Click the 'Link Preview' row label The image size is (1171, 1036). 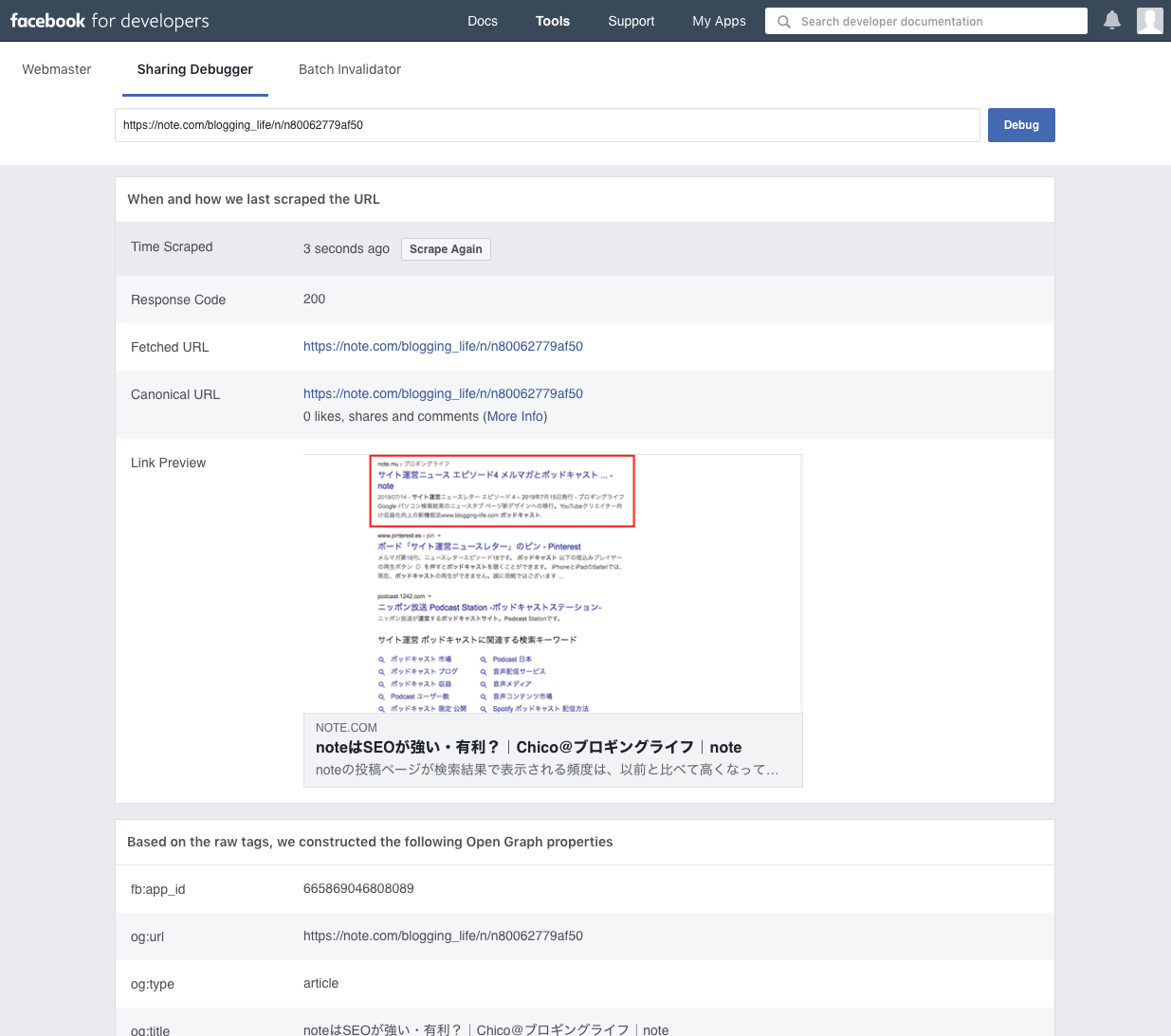(x=168, y=463)
